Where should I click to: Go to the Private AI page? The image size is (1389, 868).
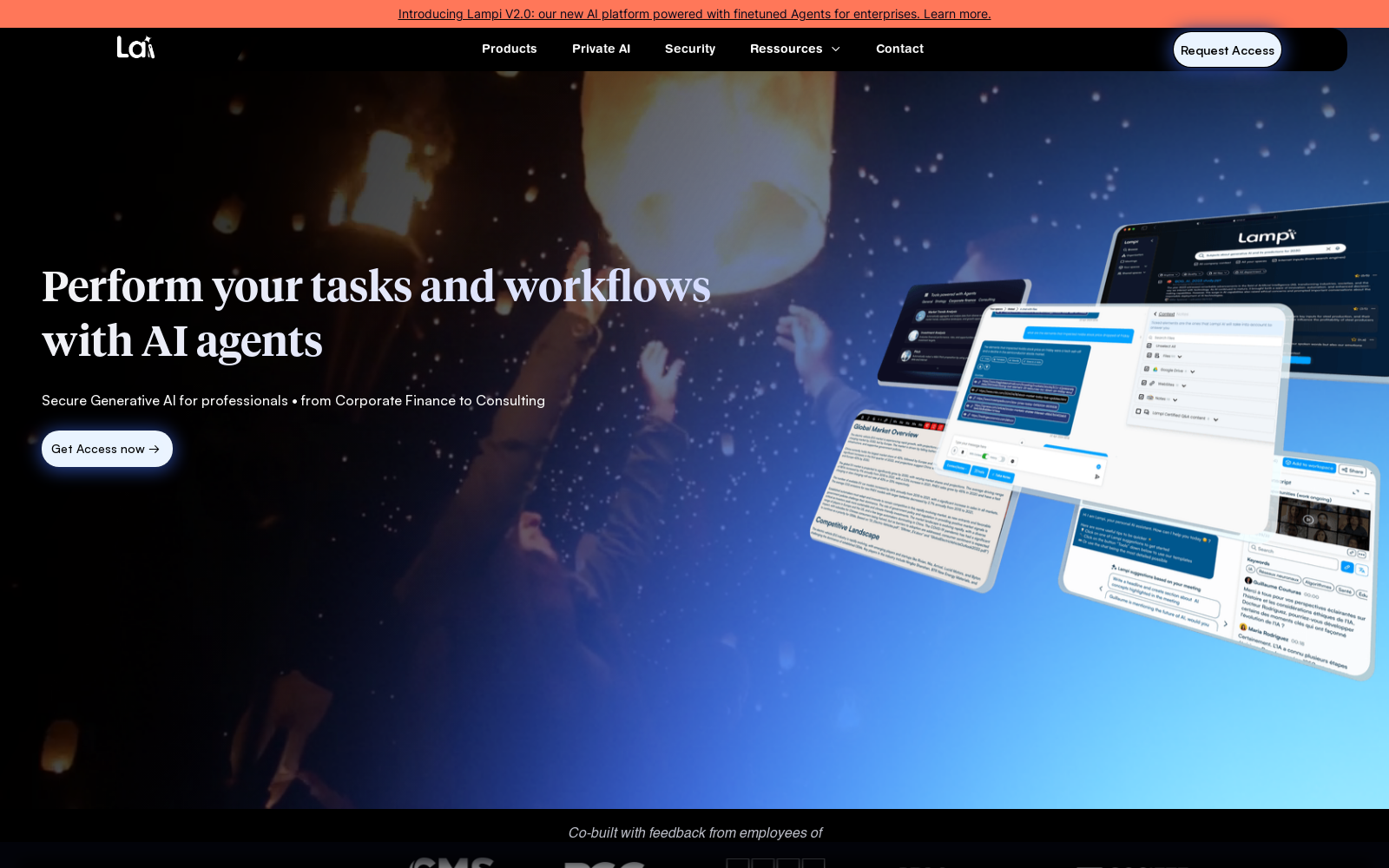[x=601, y=49]
